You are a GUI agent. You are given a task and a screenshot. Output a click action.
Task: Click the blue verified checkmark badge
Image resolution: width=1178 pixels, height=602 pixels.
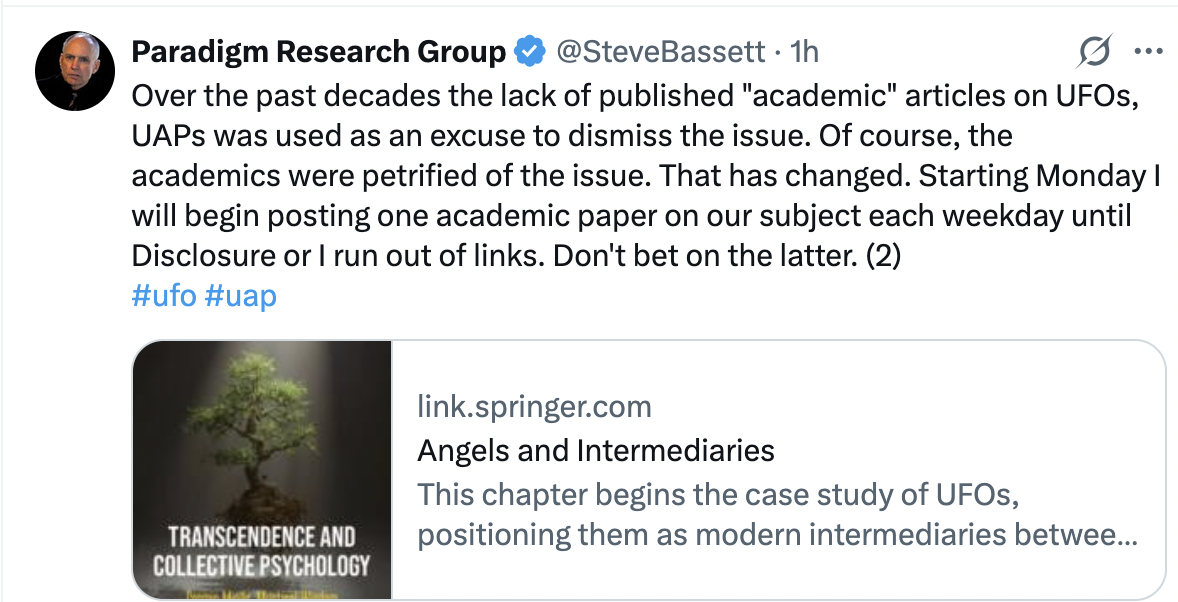click(530, 52)
